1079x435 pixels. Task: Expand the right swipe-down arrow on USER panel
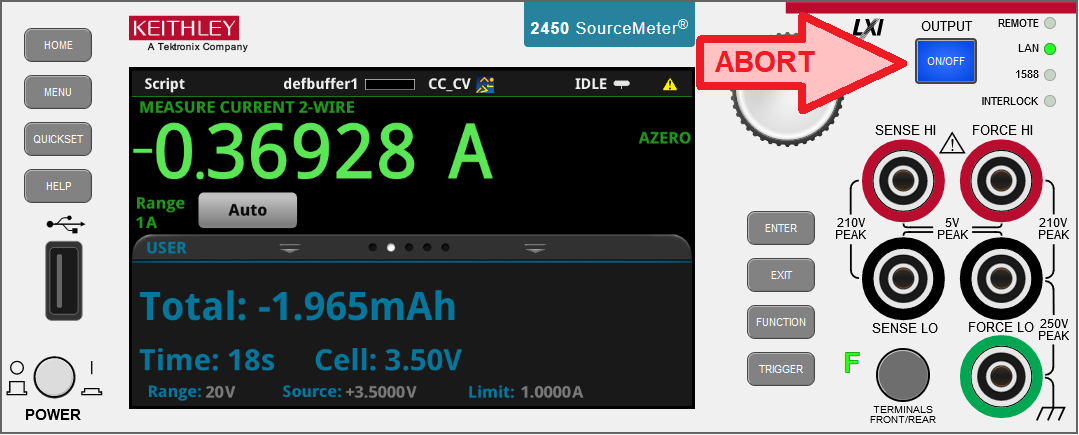[x=535, y=248]
